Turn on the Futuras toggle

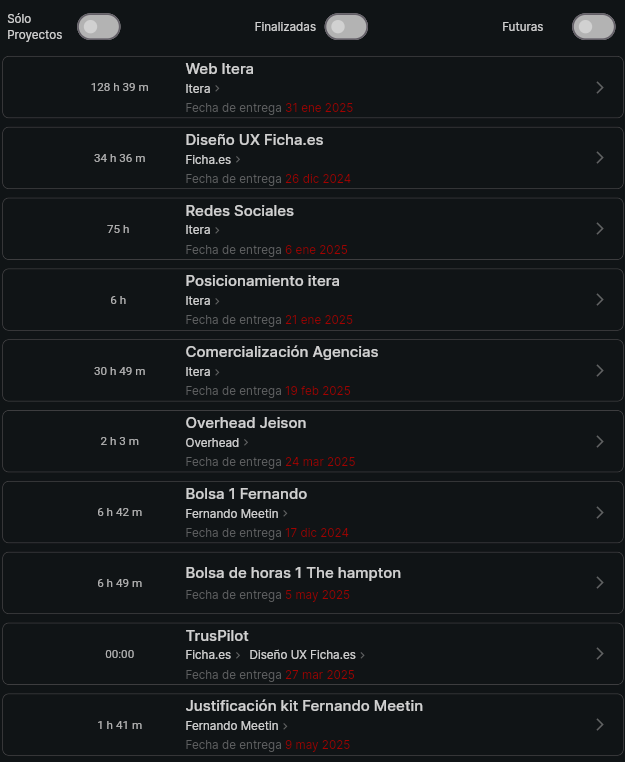(593, 27)
